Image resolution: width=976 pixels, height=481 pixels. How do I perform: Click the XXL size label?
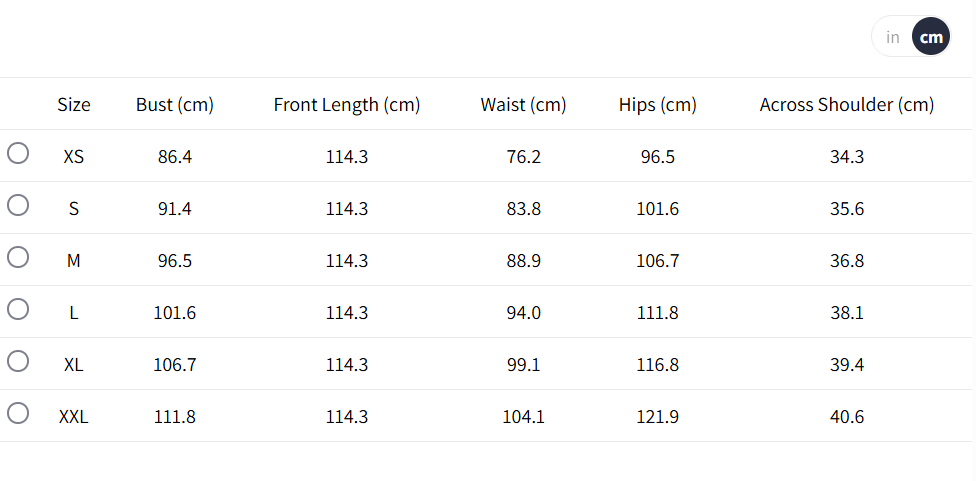pos(74,417)
